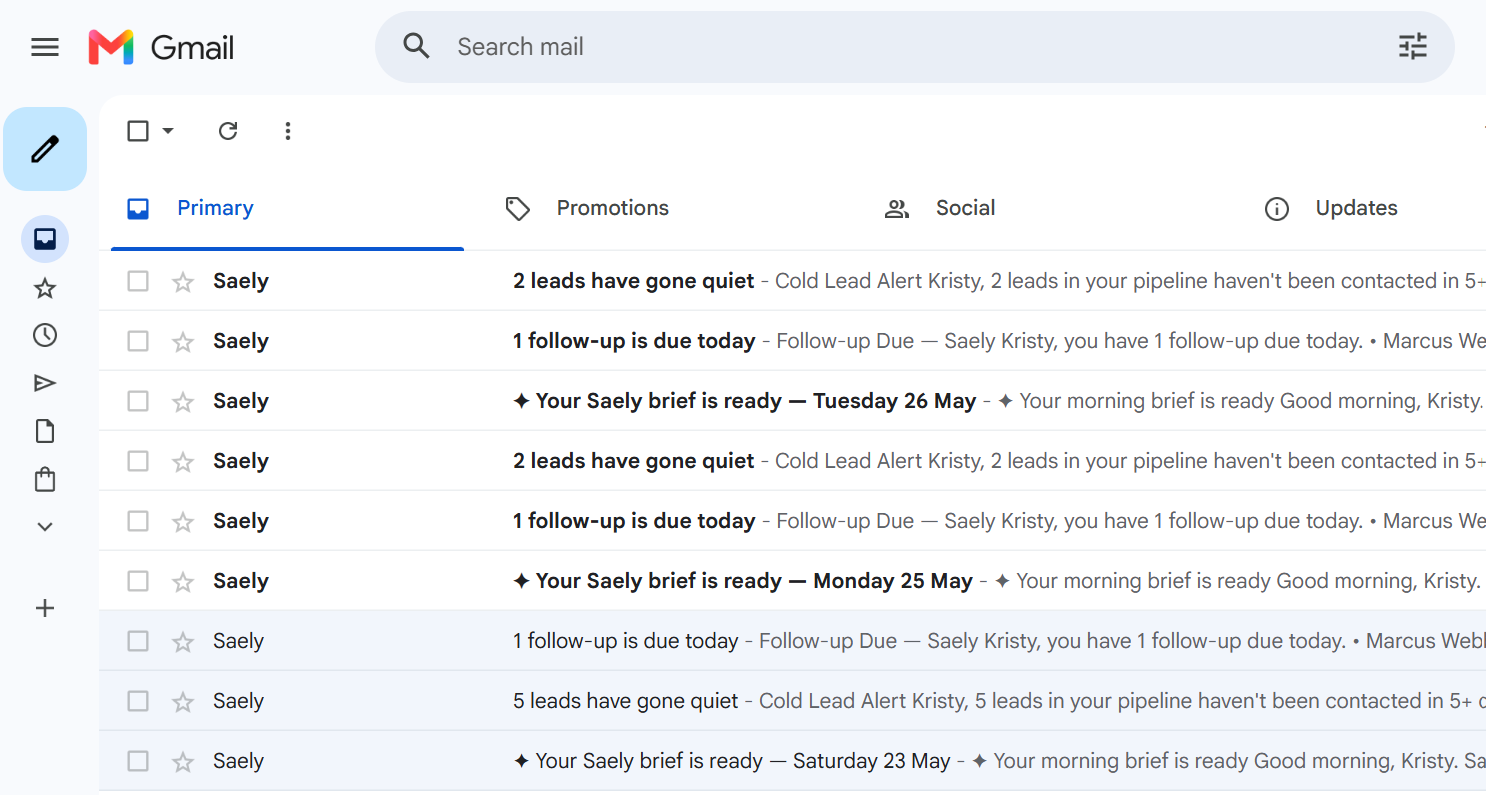Open Sent mail from the sidebar

pos(45,383)
